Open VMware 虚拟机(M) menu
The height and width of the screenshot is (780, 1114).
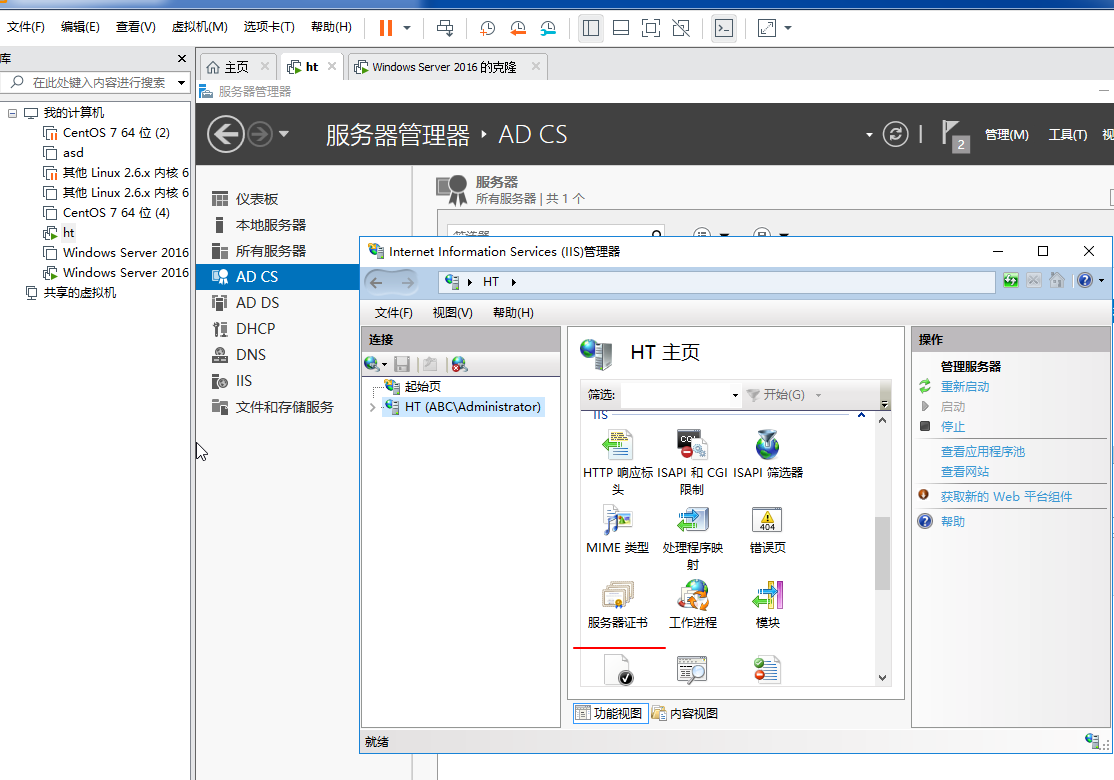click(x=200, y=27)
